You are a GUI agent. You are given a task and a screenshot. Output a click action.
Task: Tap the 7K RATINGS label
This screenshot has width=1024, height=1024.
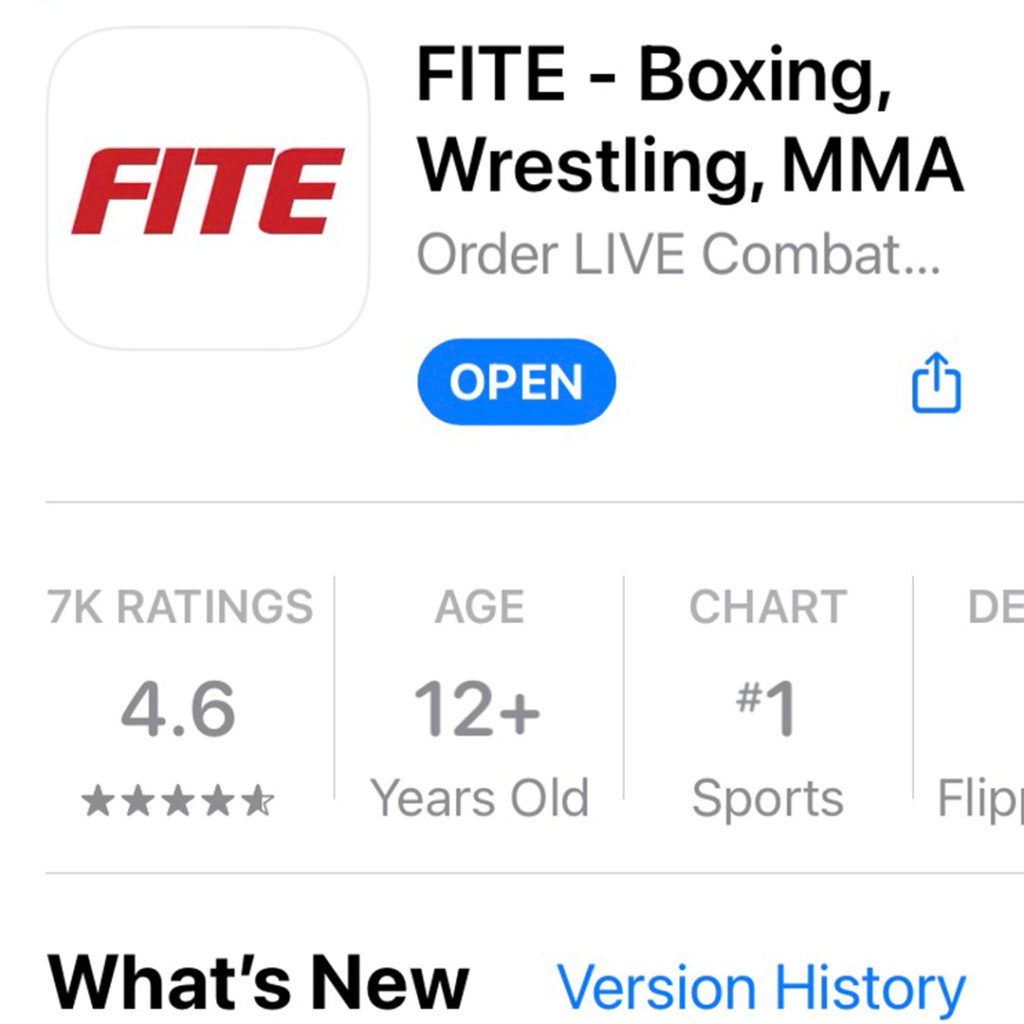click(x=180, y=606)
